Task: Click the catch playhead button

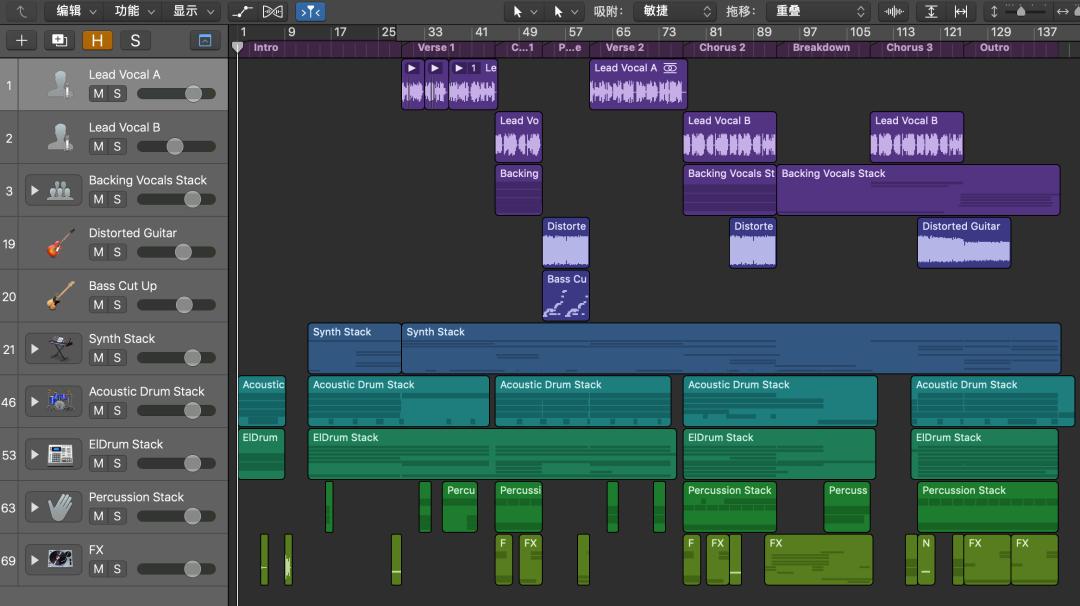Action: pos(311,12)
